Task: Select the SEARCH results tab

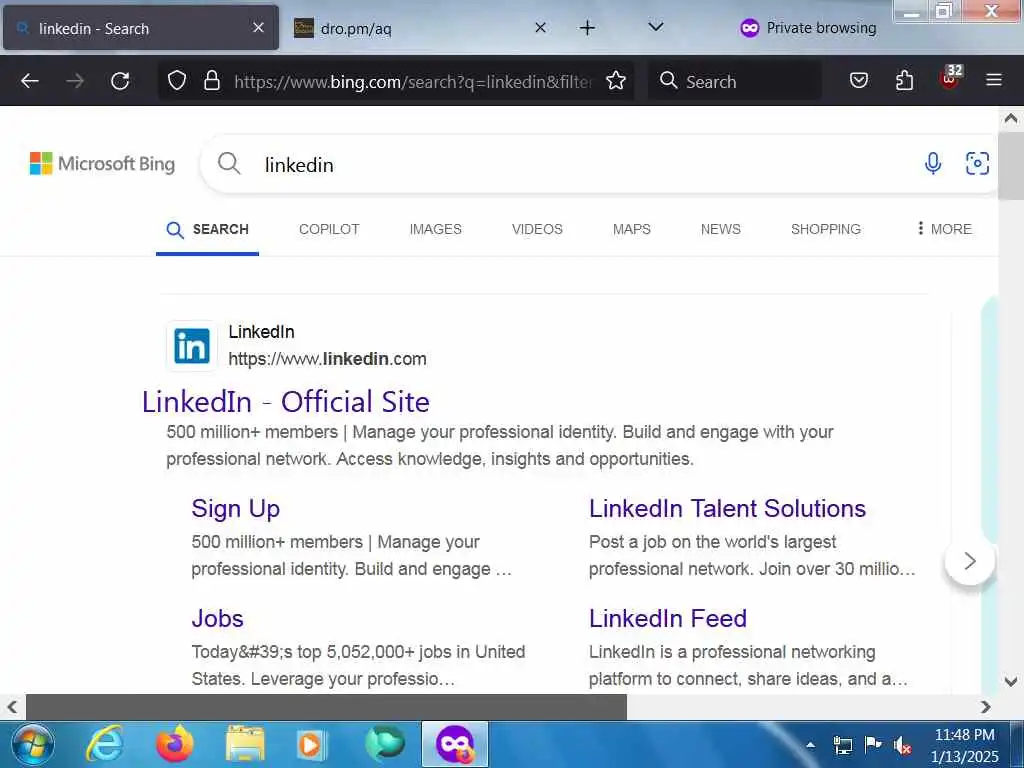Action: tap(207, 229)
